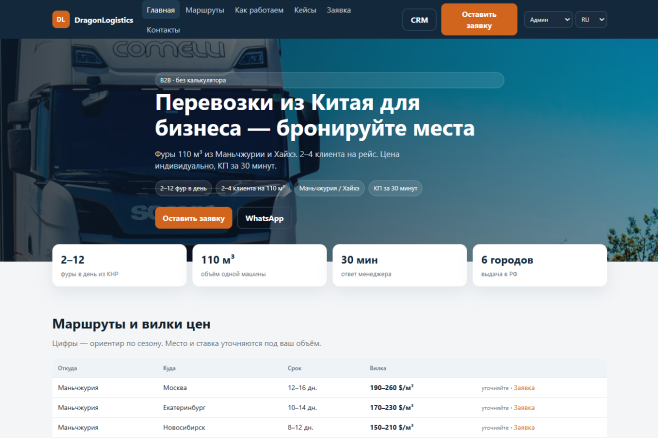Click the 2–4 клиента на 110 м³ chip
Viewport: 658px width, 438px height.
pyautogui.click(x=253, y=188)
